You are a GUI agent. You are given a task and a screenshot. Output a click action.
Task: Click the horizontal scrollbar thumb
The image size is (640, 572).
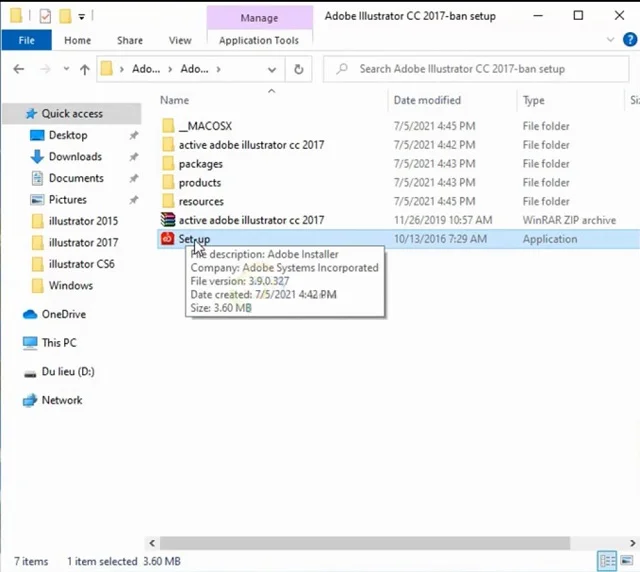(364, 543)
